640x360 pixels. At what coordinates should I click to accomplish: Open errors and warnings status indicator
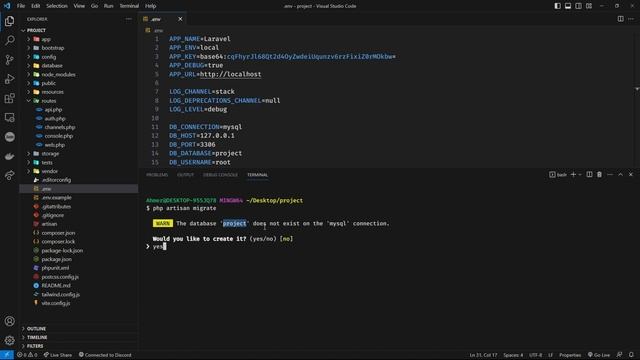(27, 355)
